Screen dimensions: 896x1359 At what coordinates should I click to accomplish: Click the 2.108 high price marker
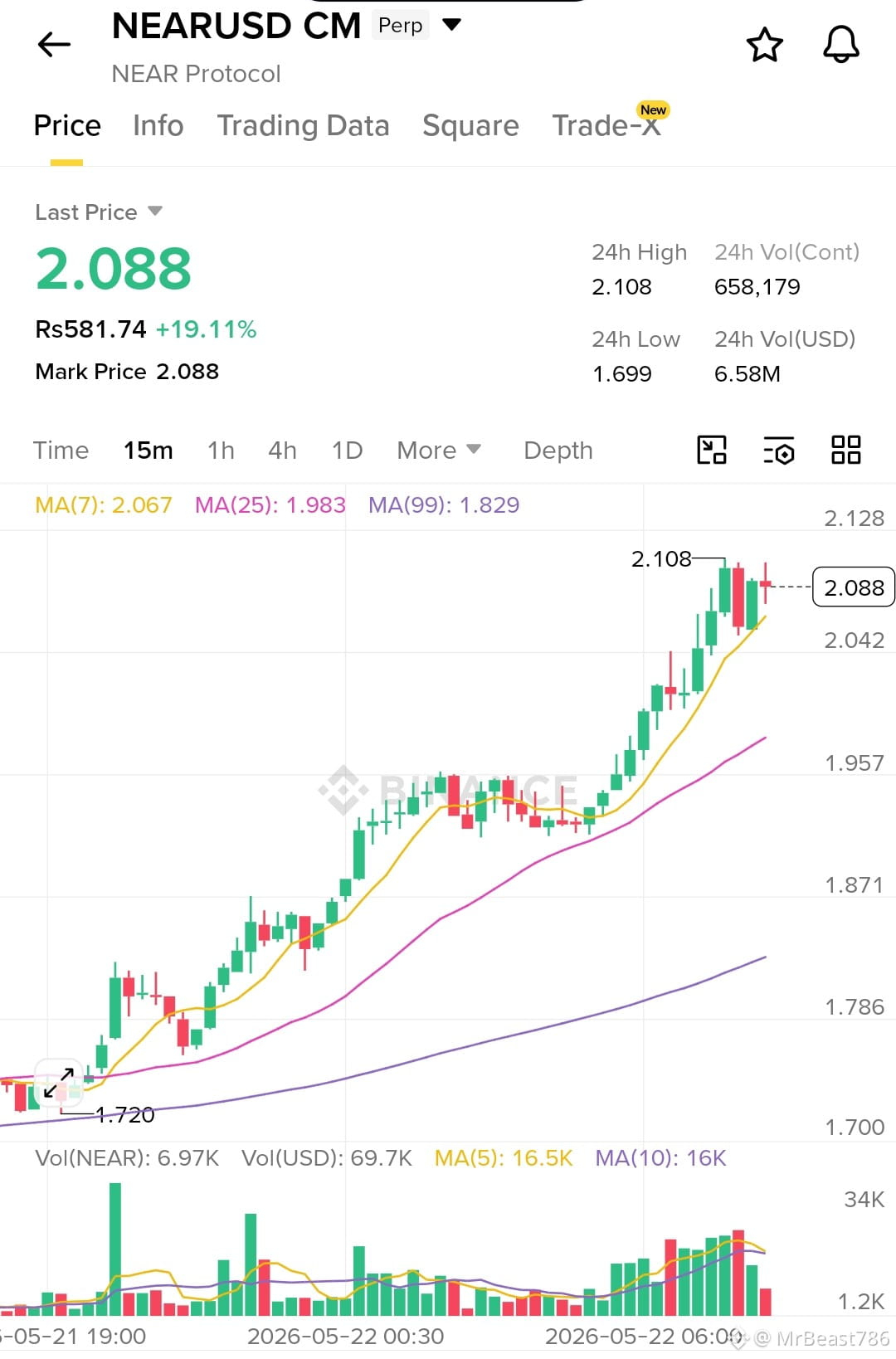(661, 559)
